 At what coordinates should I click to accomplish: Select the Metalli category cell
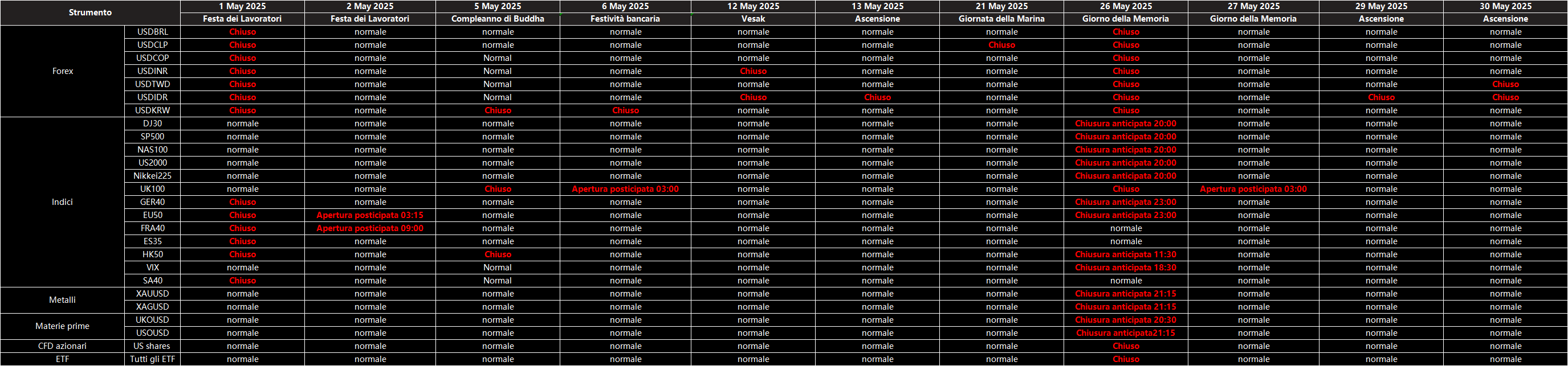click(x=62, y=300)
